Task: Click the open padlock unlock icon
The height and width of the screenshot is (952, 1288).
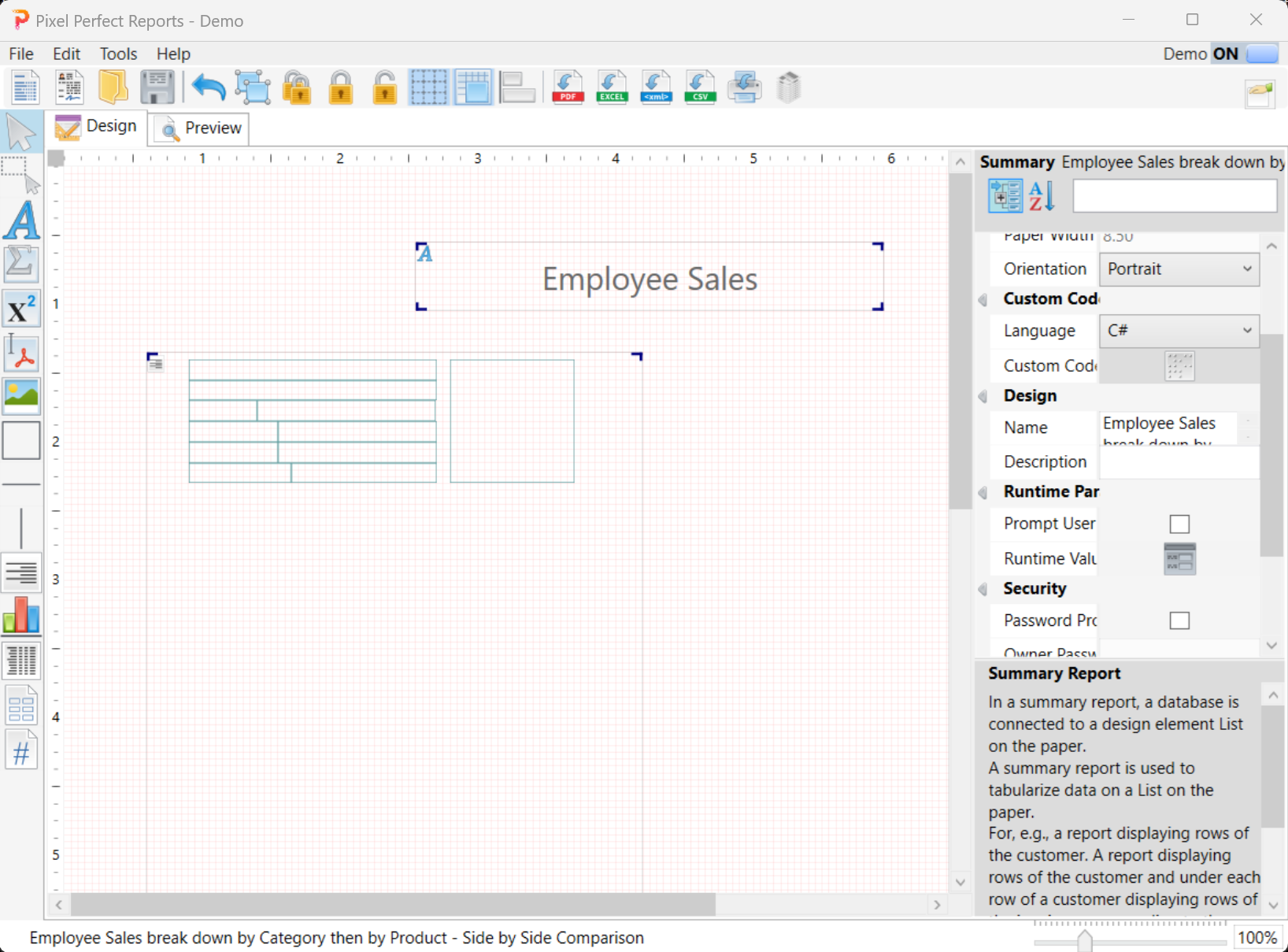Action: pos(385,87)
